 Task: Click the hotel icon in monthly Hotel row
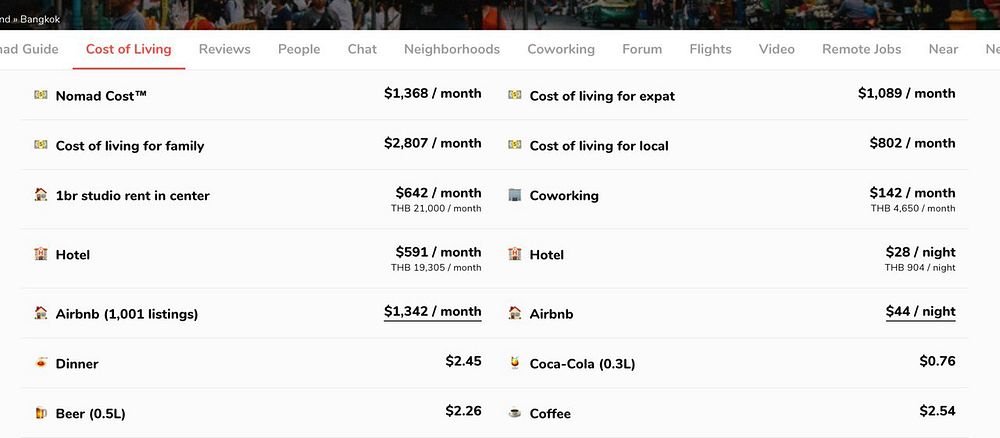(41, 254)
